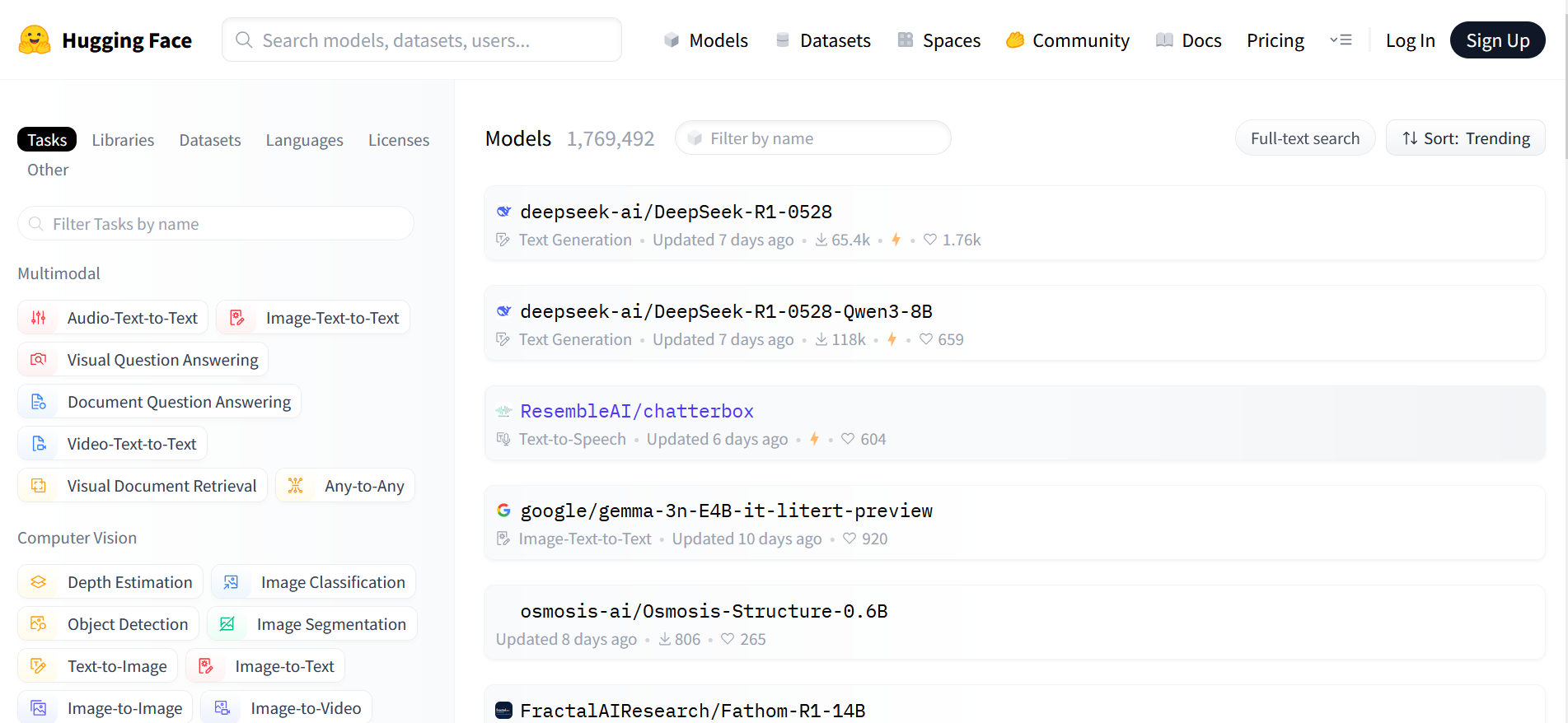Image resolution: width=1568 pixels, height=723 pixels.
Task: Click the Hugging Face emoji logo
Action: [35, 40]
